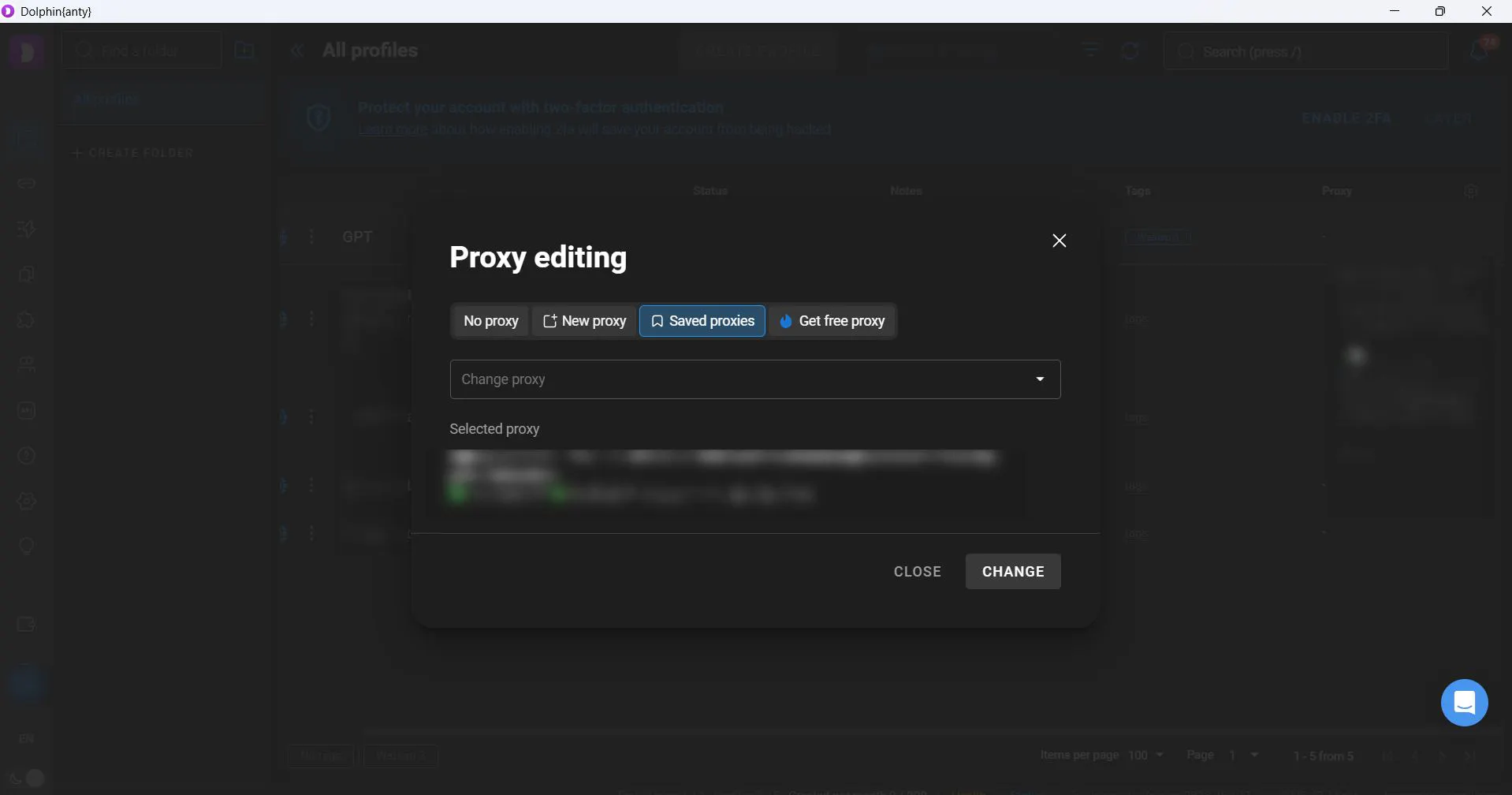This screenshot has width=1512, height=795.
Task: Open the link icon in sidebar
Action: pos(27,184)
